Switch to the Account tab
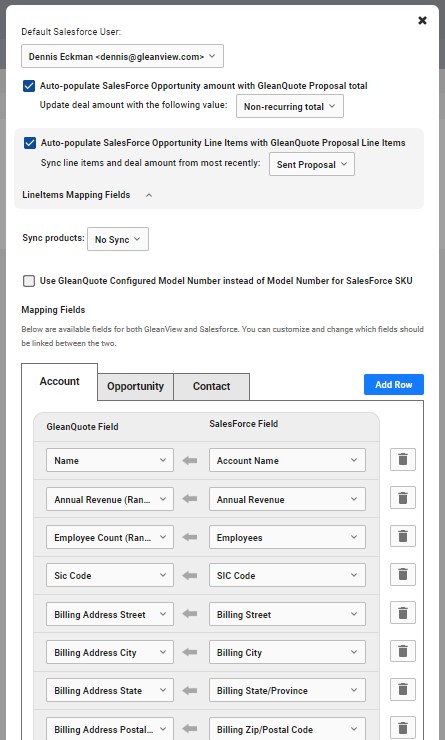This screenshot has width=445, height=740. click(x=59, y=381)
